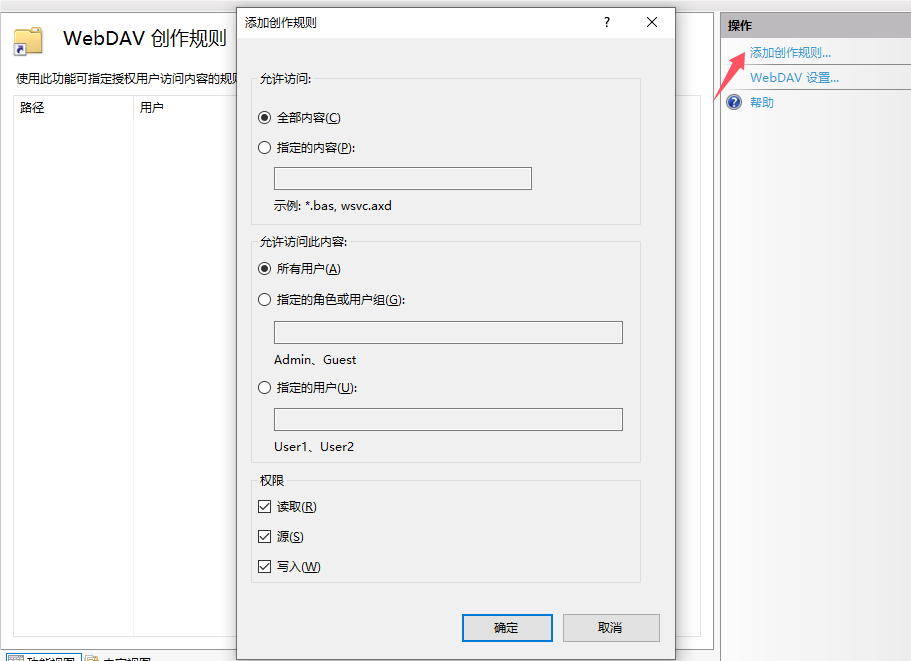Image resolution: width=911 pixels, height=661 pixels.
Task: Close the 添加创作规则 dialog
Action: tap(652, 23)
